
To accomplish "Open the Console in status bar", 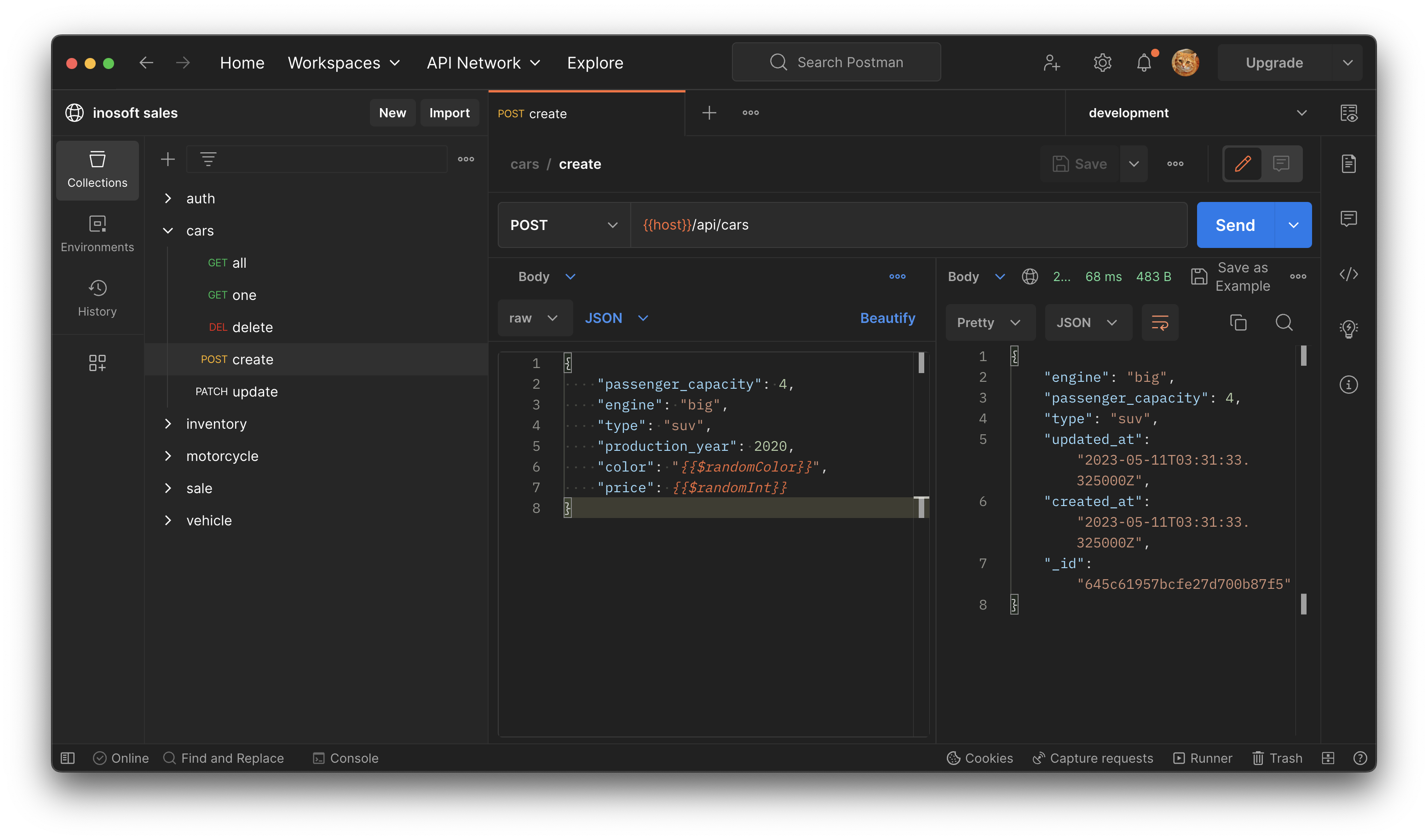I will (x=345, y=759).
